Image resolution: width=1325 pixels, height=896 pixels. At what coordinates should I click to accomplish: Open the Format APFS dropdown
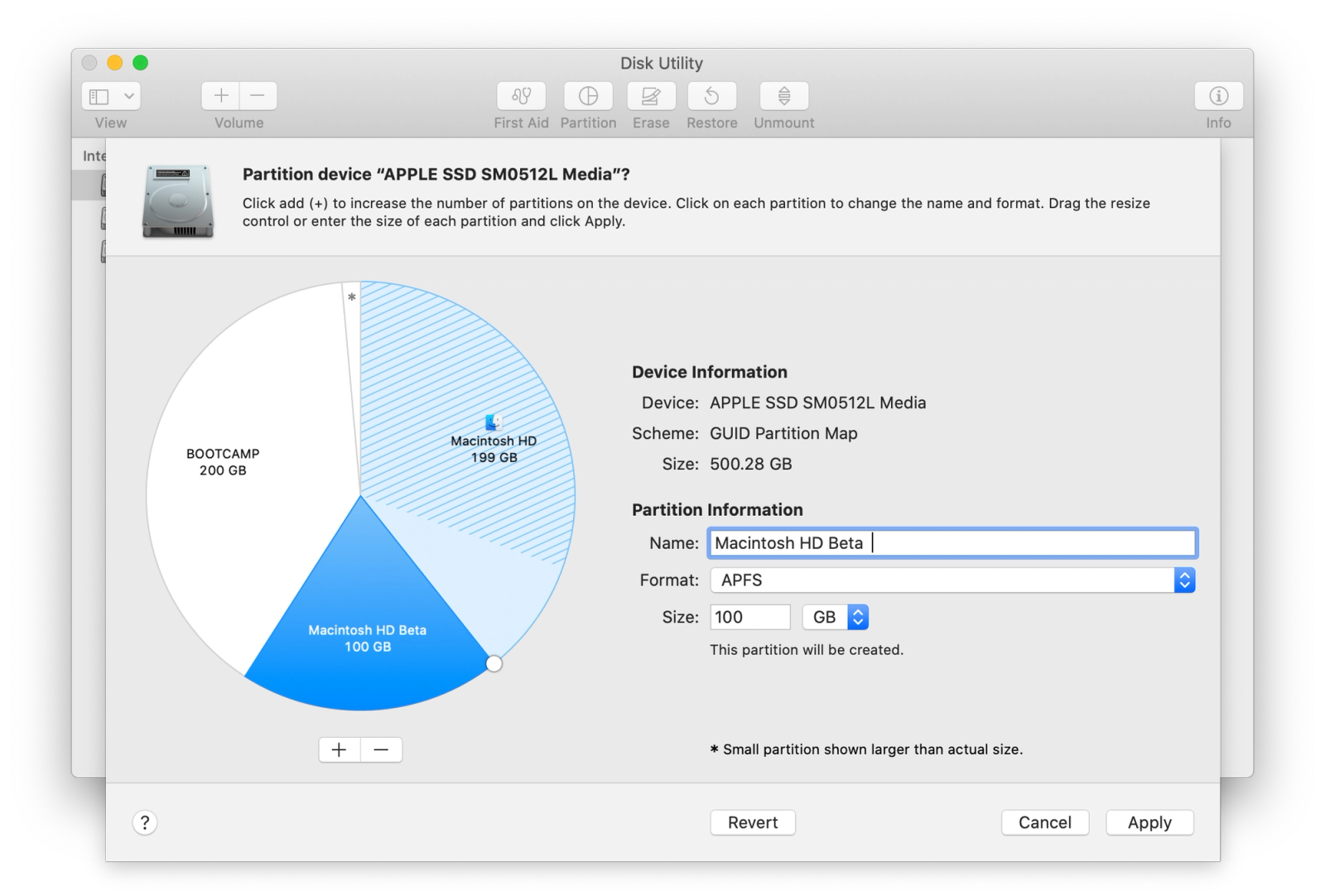tap(952, 580)
